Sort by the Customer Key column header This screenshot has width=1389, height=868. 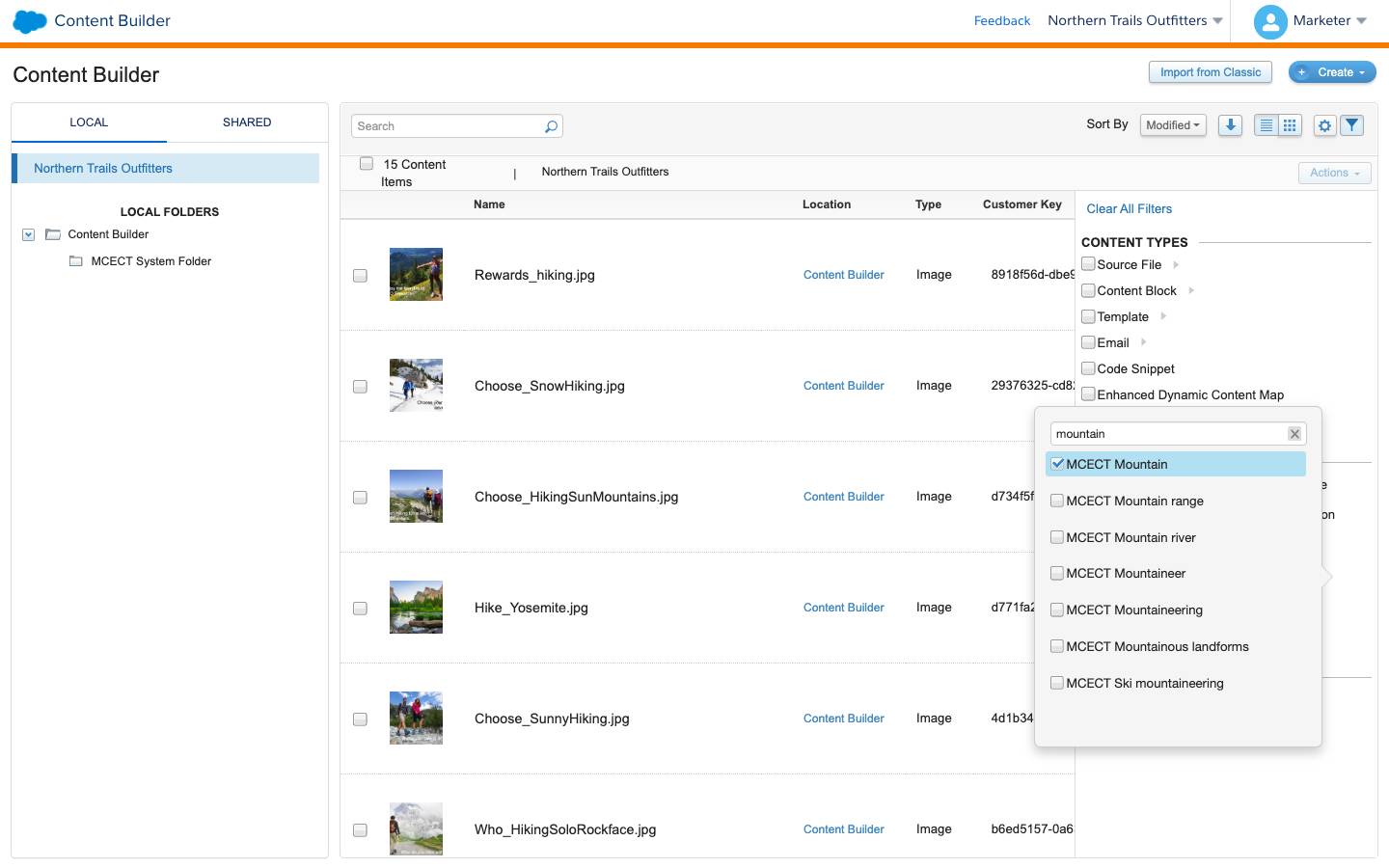[1022, 204]
